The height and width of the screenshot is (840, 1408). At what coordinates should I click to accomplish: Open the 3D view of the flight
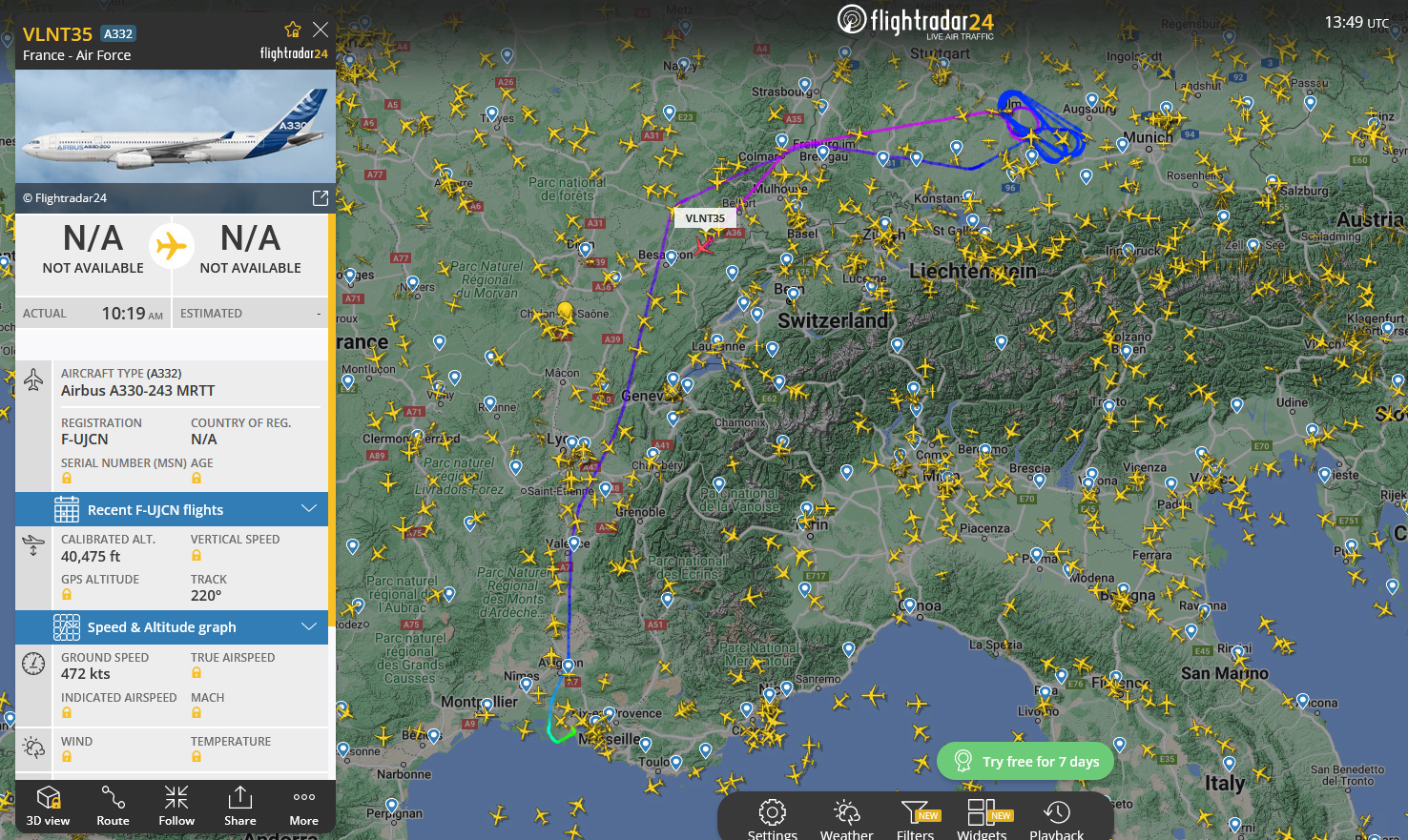[49, 806]
